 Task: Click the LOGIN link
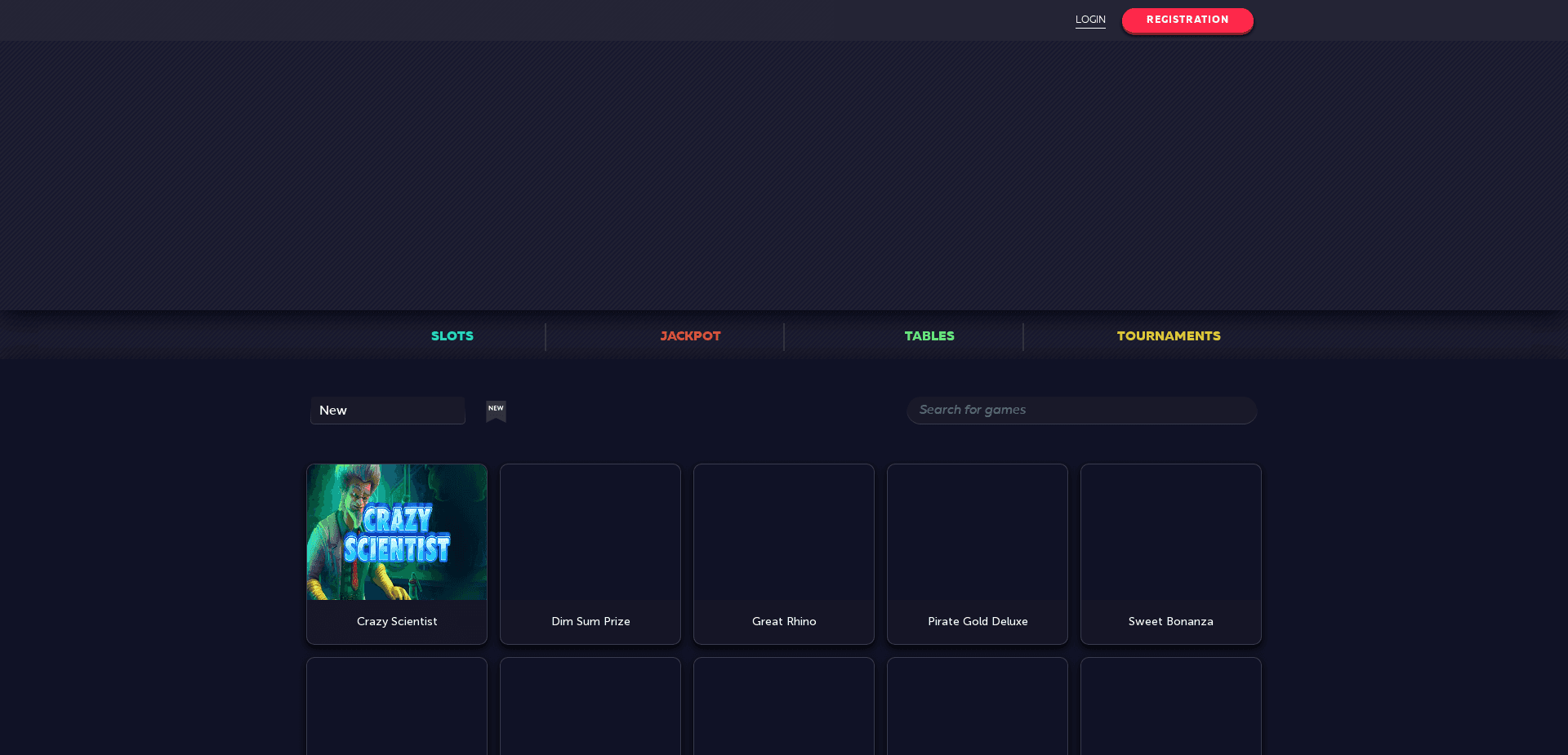tap(1090, 20)
